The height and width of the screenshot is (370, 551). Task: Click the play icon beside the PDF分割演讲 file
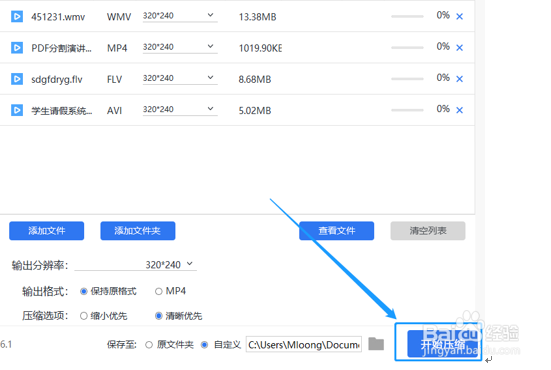pos(17,48)
